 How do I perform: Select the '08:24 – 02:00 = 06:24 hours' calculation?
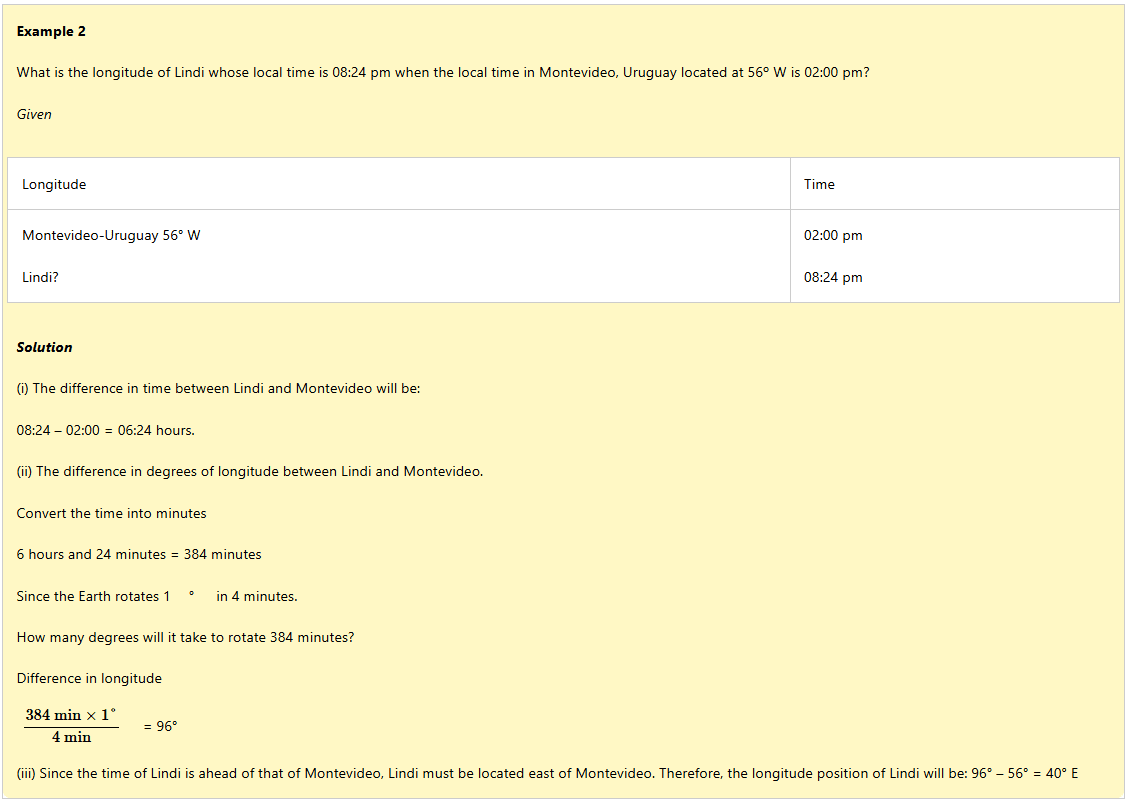coord(105,430)
